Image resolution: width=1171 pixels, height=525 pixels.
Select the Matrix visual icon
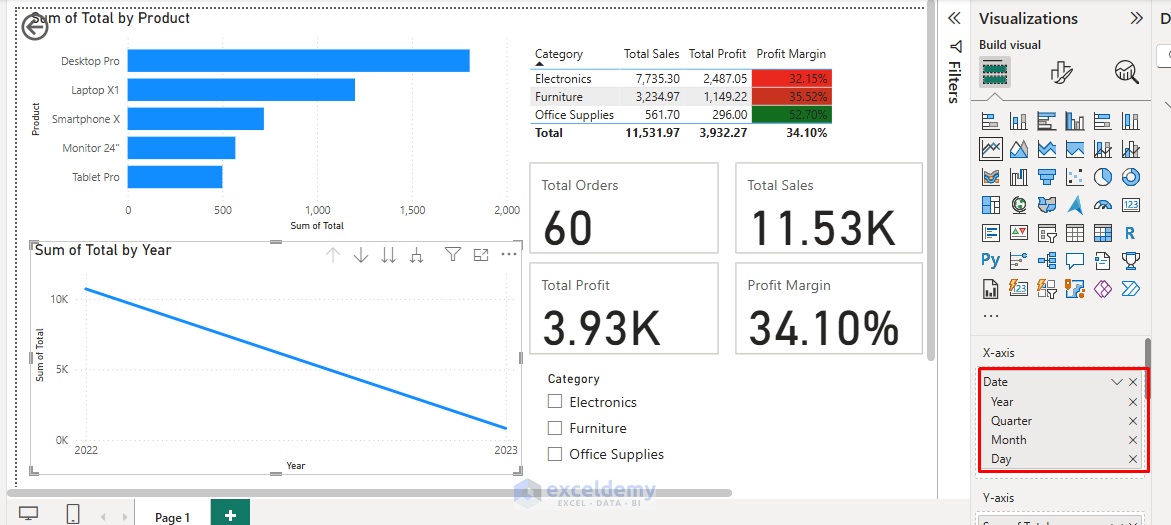click(1102, 233)
